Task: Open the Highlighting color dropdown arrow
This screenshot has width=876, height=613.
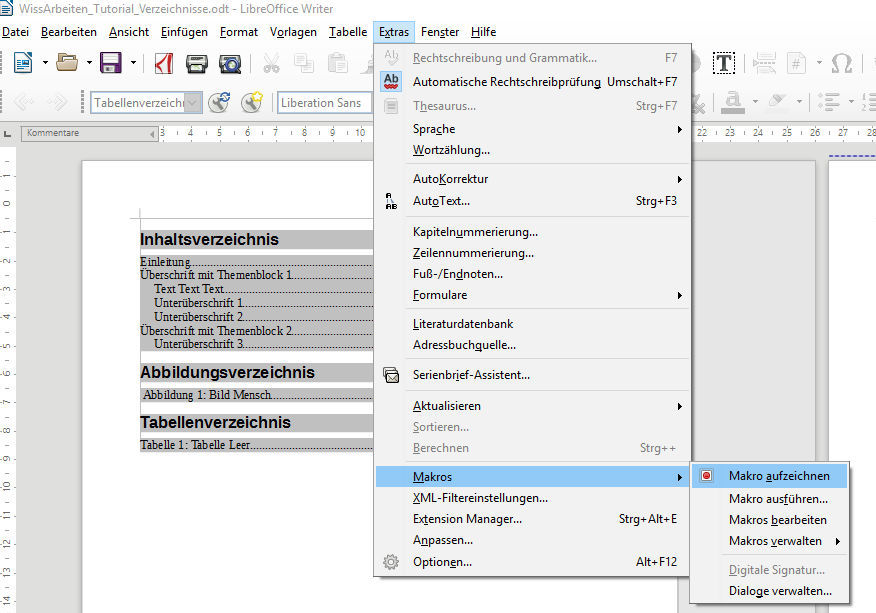Action: [x=799, y=102]
